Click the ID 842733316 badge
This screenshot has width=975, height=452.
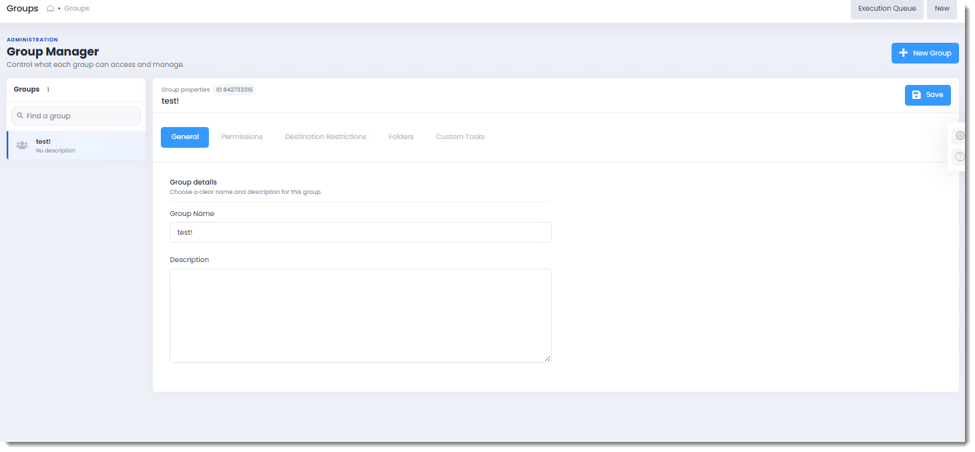(234, 90)
